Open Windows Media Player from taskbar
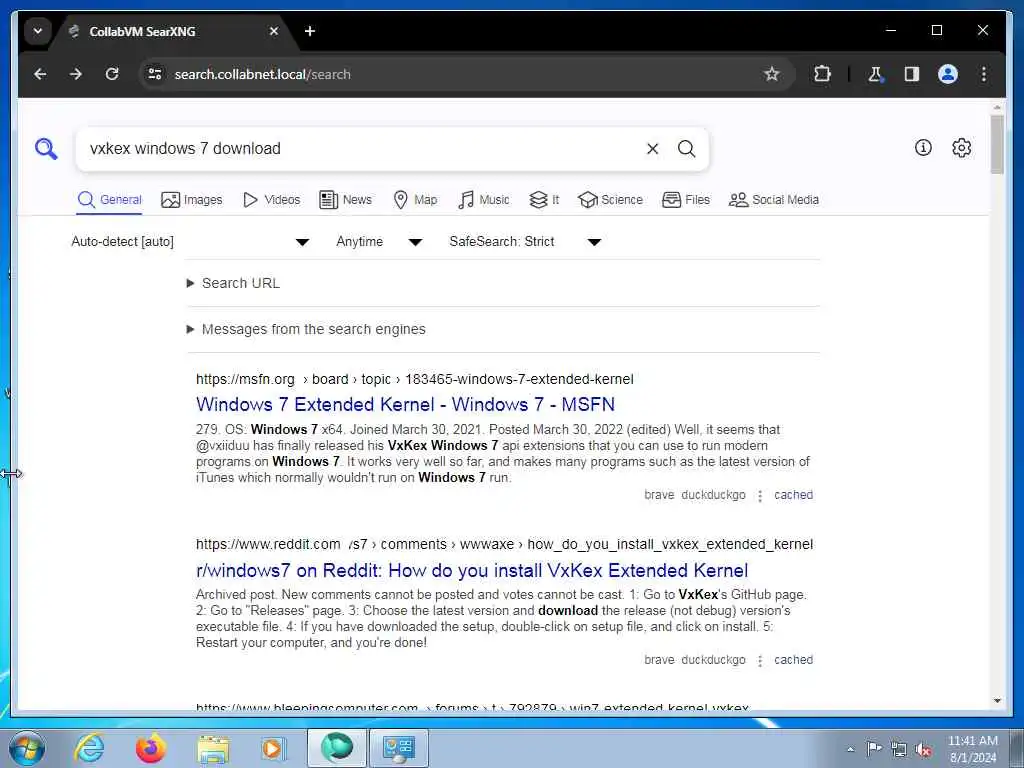This screenshot has height=768, width=1024. point(273,748)
